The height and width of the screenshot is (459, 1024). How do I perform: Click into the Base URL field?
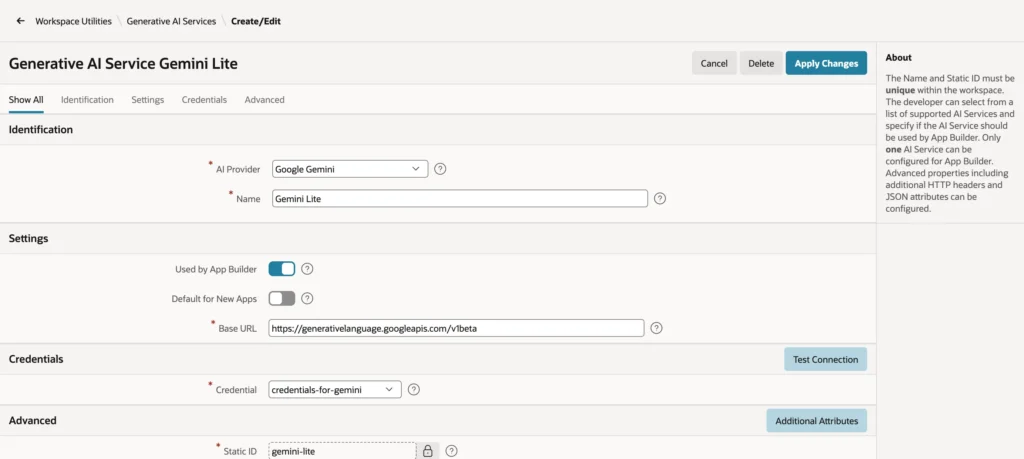coord(456,328)
